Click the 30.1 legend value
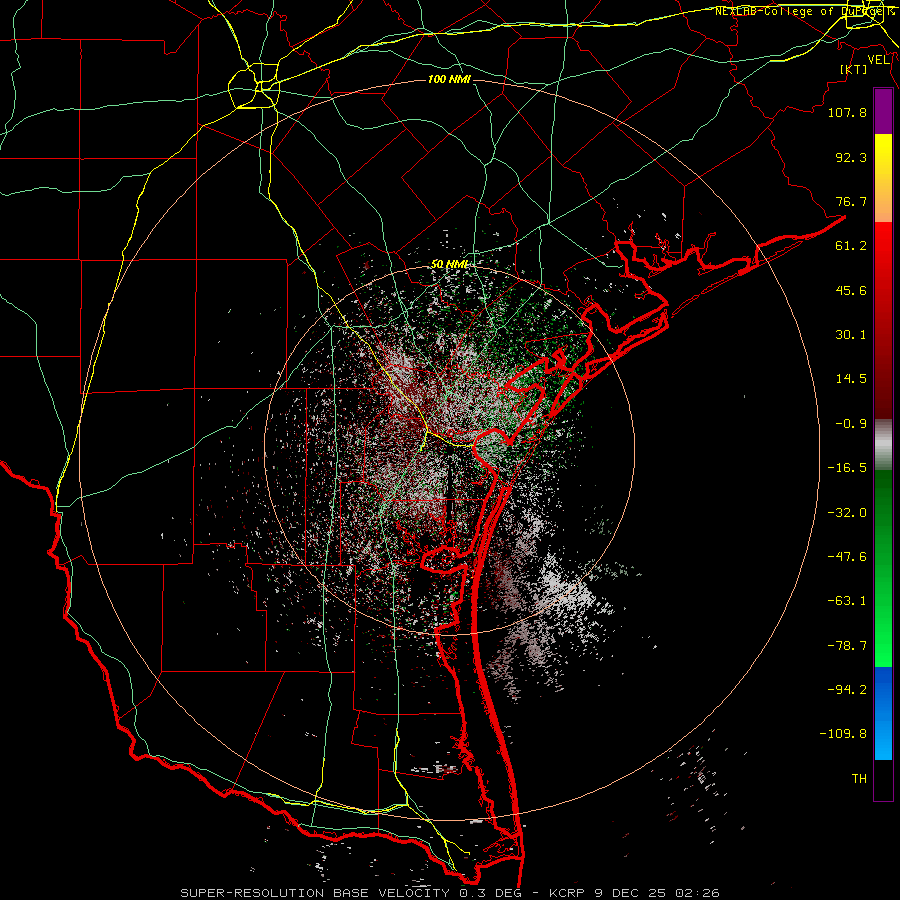Image resolution: width=900 pixels, height=900 pixels. click(851, 335)
